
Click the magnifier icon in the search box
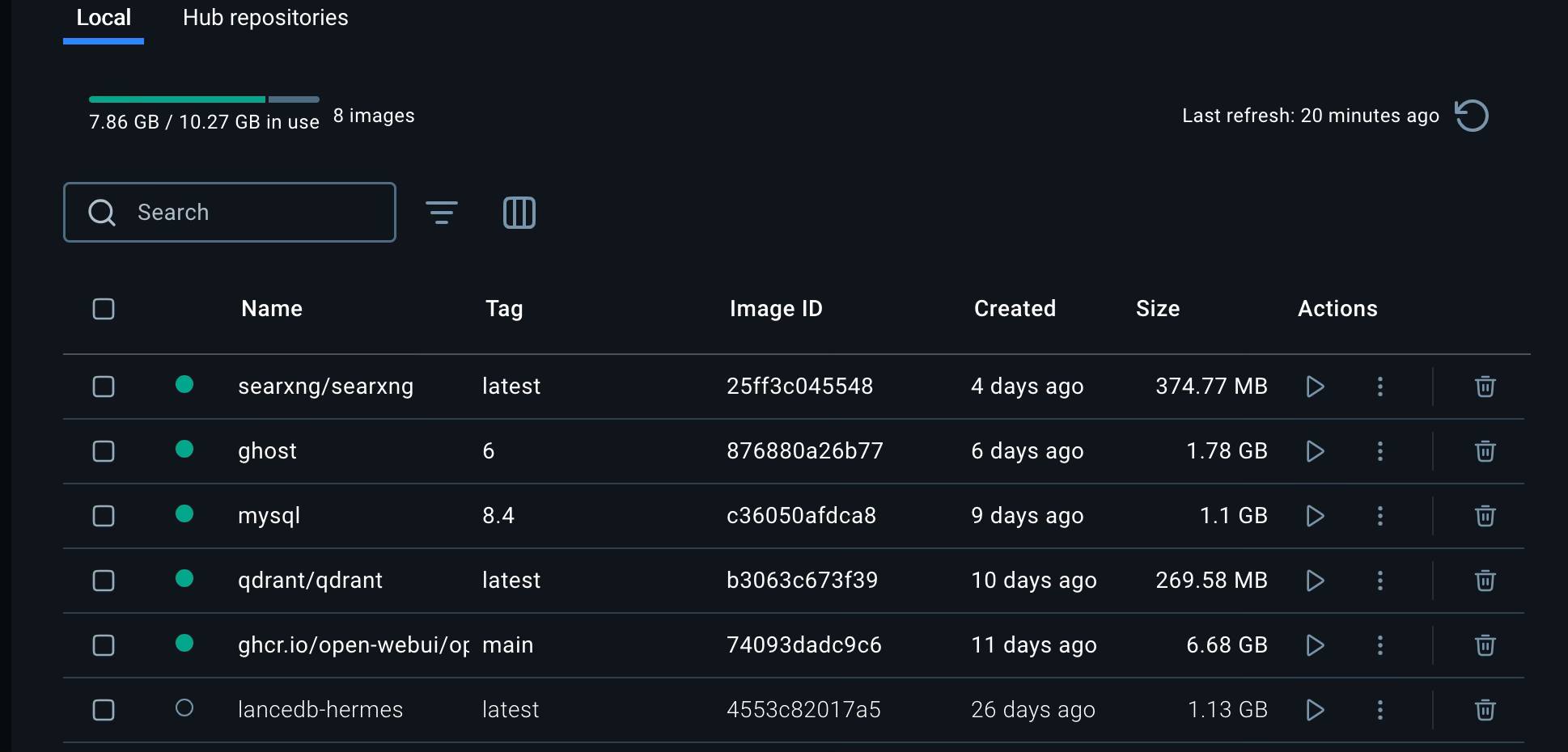coord(102,213)
